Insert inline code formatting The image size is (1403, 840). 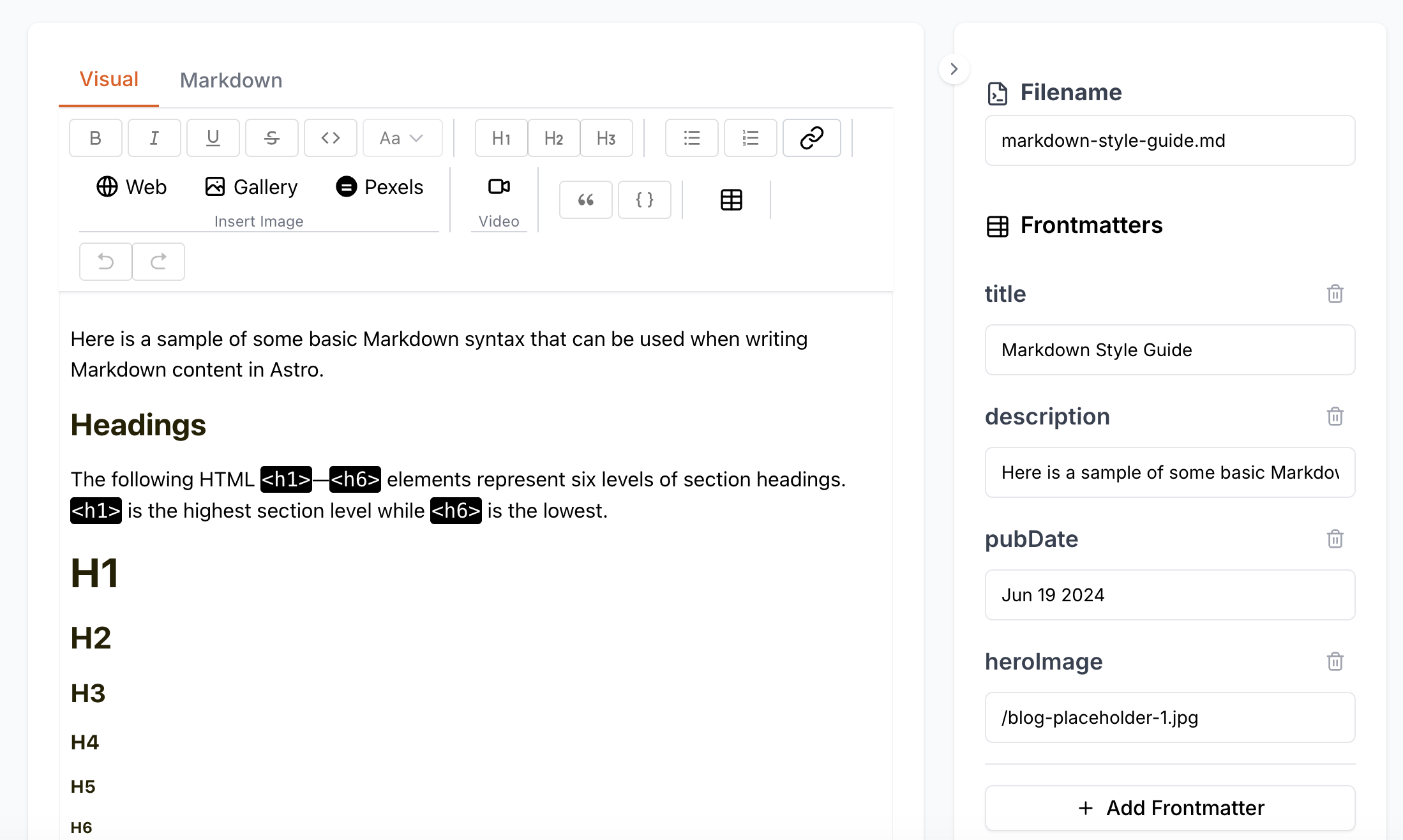[x=331, y=138]
